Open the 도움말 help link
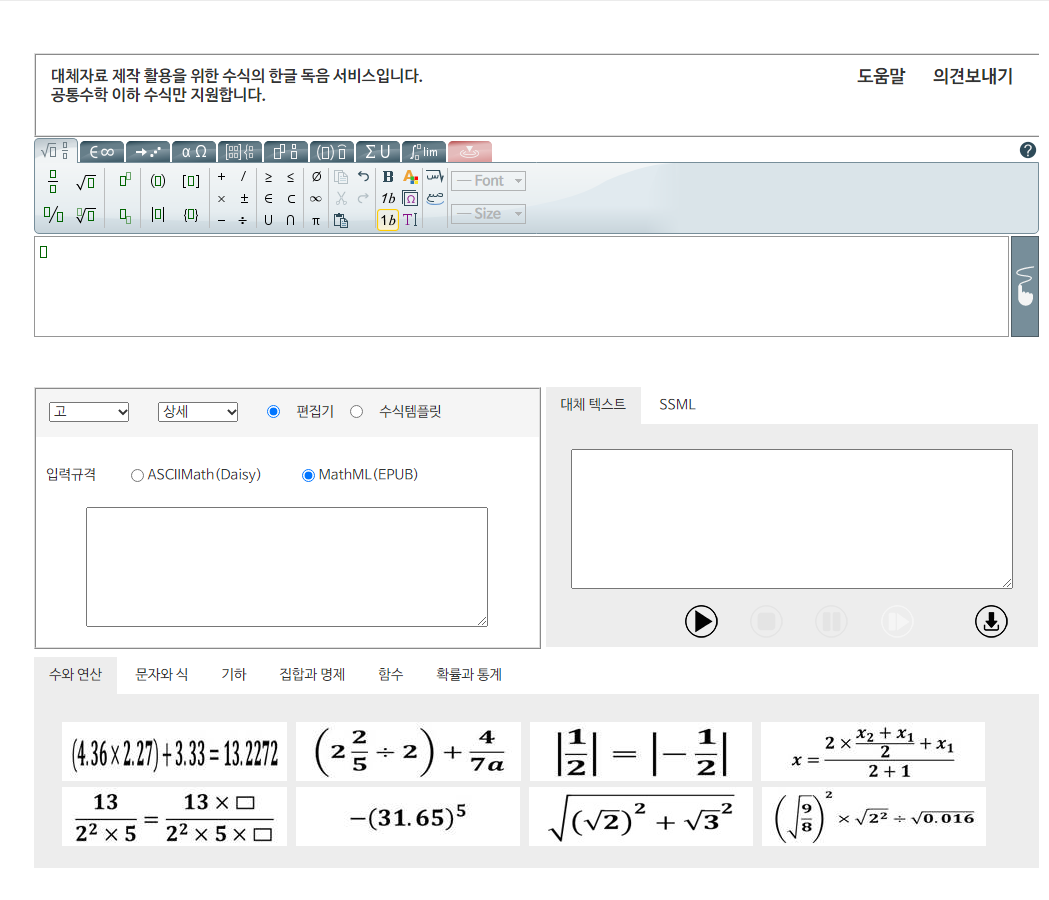1049x900 pixels. [x=881, y=76]
